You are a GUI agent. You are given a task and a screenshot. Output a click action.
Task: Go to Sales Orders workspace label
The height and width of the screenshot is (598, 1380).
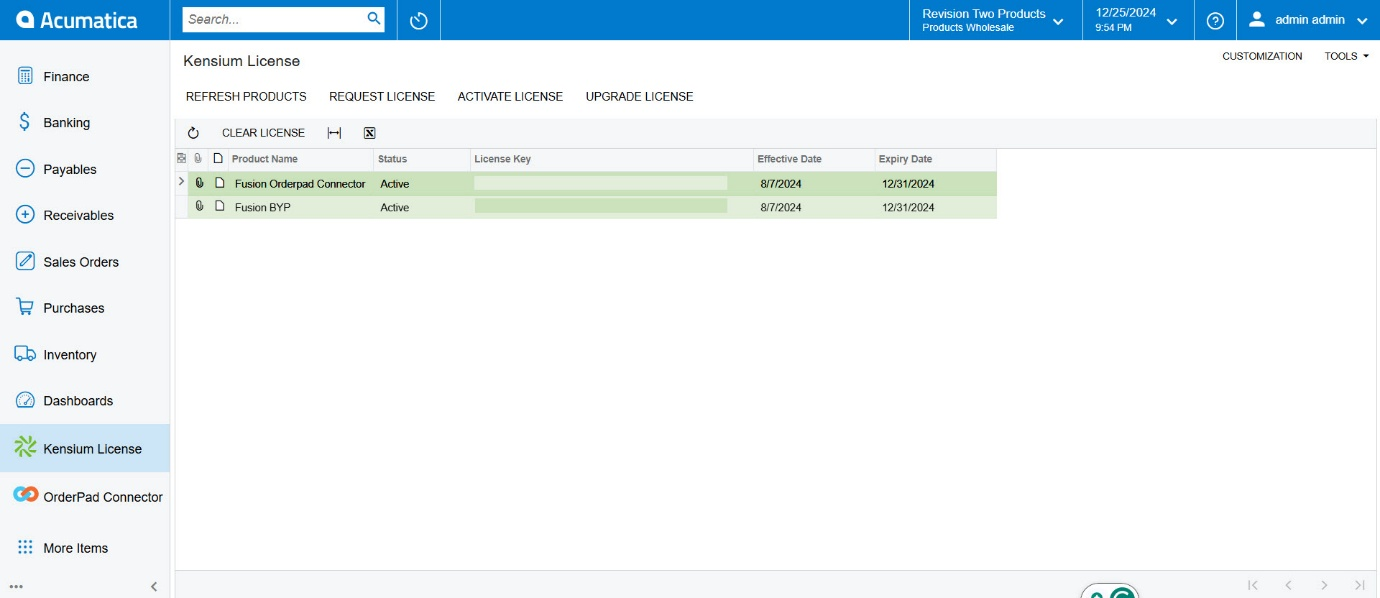[81, 262]
